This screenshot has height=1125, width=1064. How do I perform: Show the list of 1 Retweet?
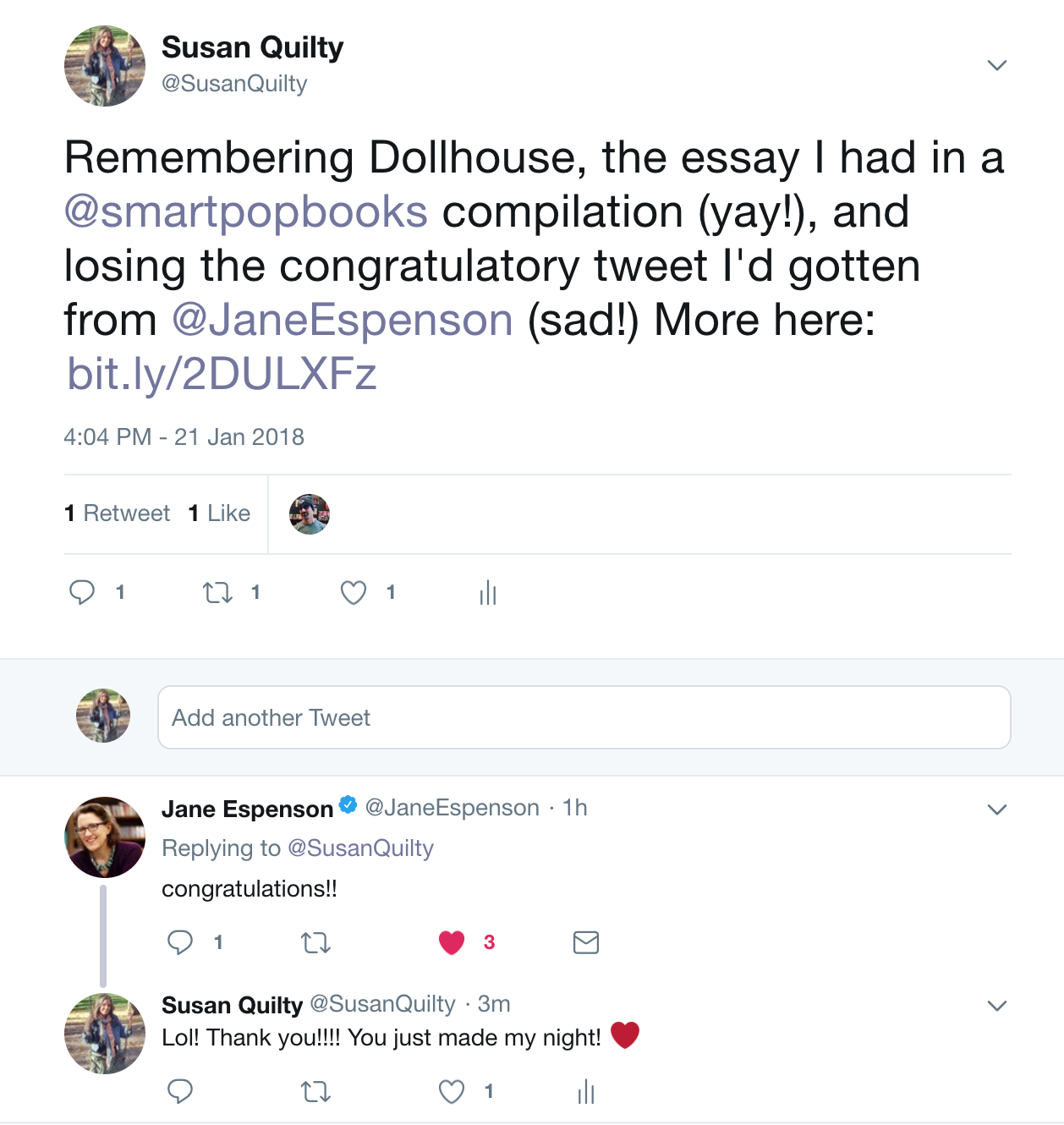coord(118,513)
